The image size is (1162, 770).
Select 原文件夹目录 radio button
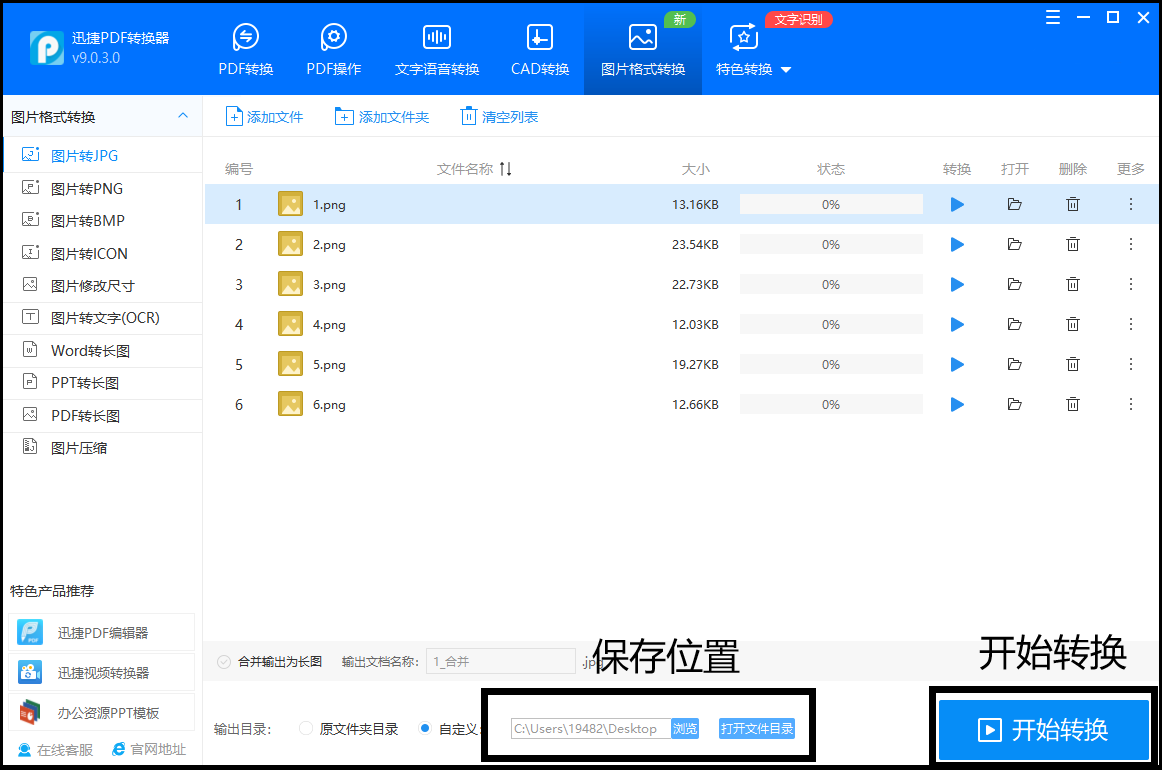point(305,728)
